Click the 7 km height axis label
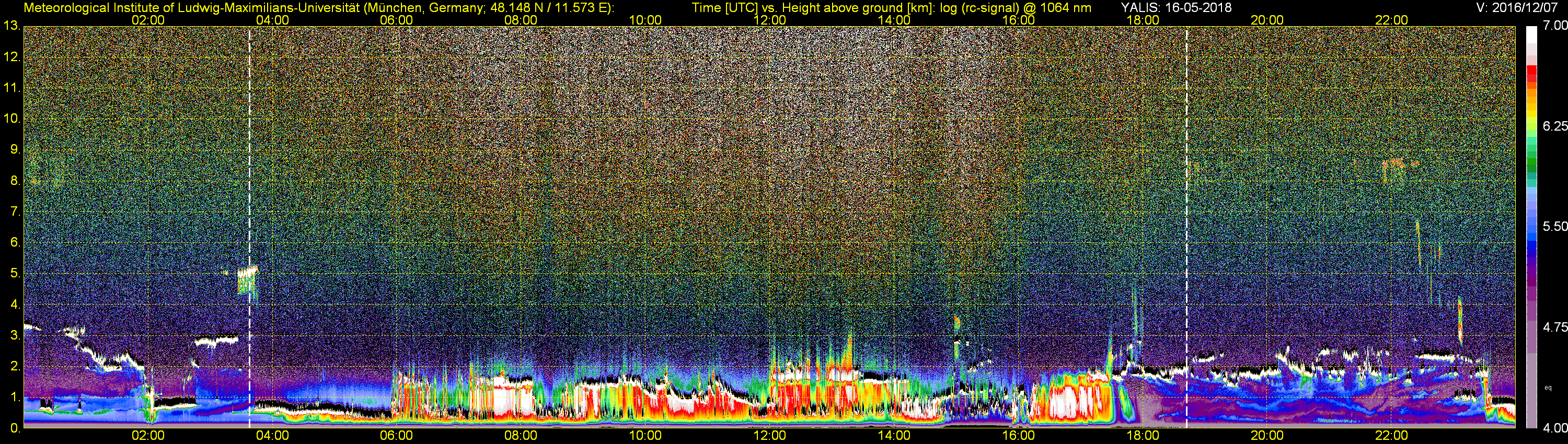The width and height of the screenshot is (1568, 444). coord(14,211)
